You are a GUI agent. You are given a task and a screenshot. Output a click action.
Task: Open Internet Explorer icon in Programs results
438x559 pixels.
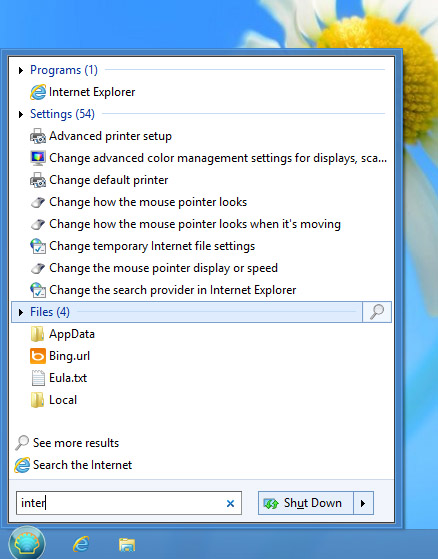[x=38, y=92]
